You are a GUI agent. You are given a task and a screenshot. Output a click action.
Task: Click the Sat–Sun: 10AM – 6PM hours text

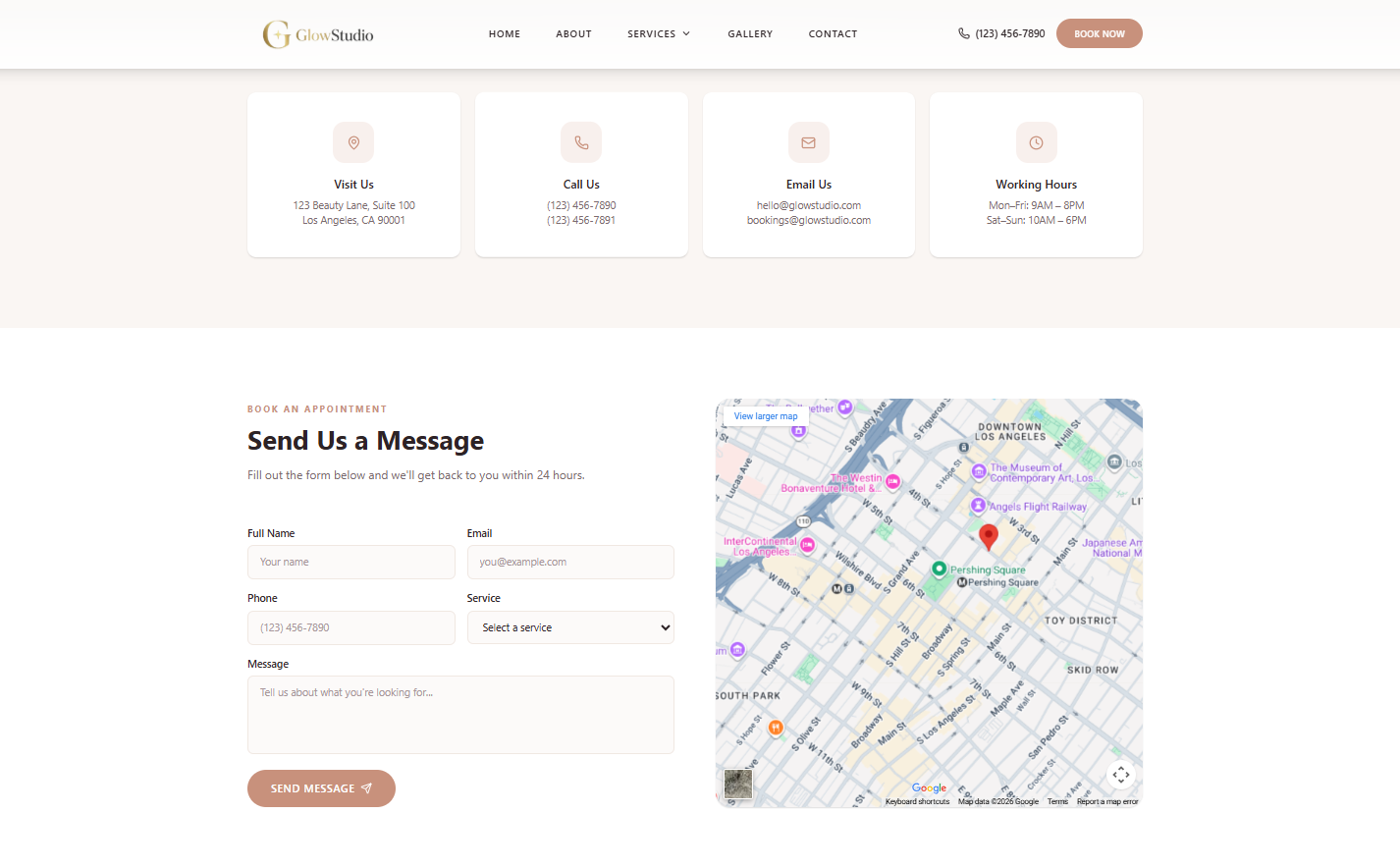coord(1037,220)
